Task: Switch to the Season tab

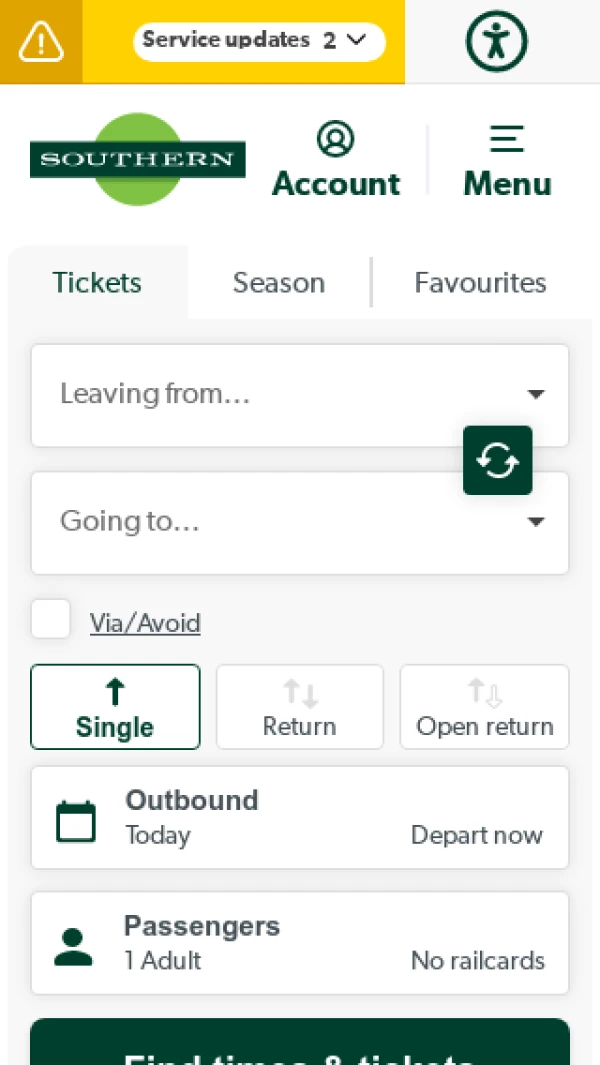Action: tap(278, 283)
